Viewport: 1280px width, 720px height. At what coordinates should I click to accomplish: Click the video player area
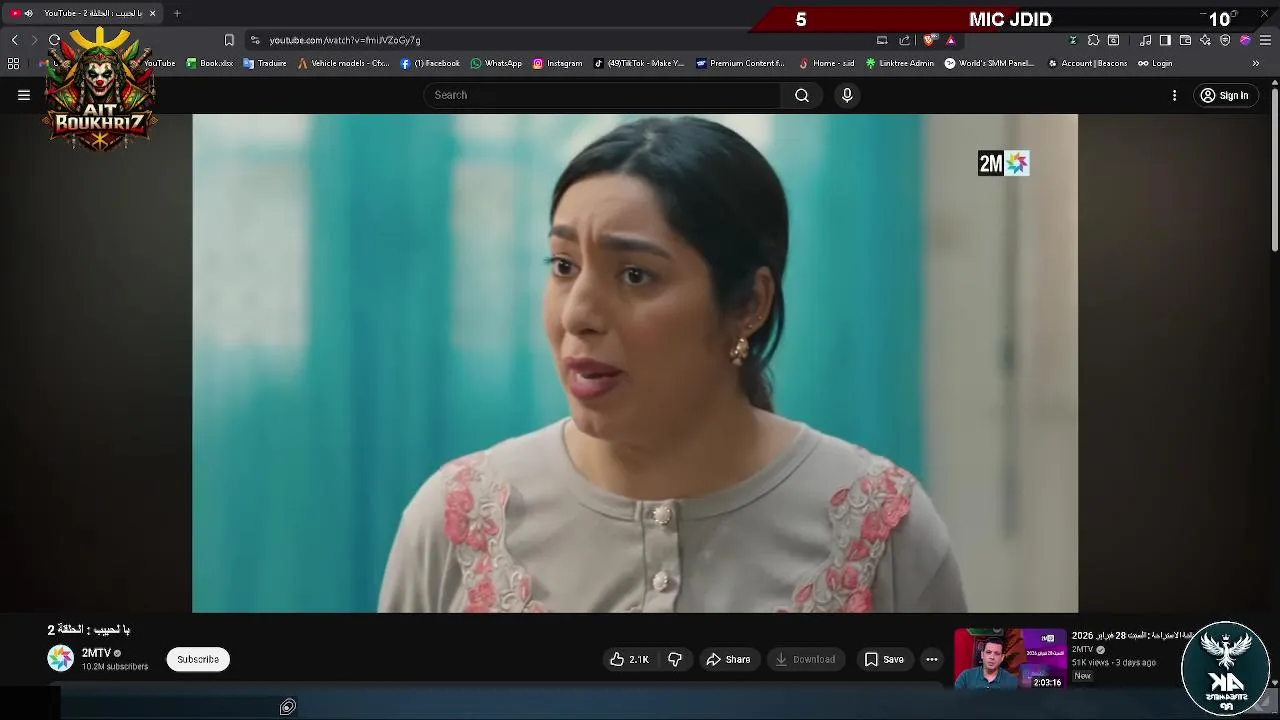[x=635, y=363]
